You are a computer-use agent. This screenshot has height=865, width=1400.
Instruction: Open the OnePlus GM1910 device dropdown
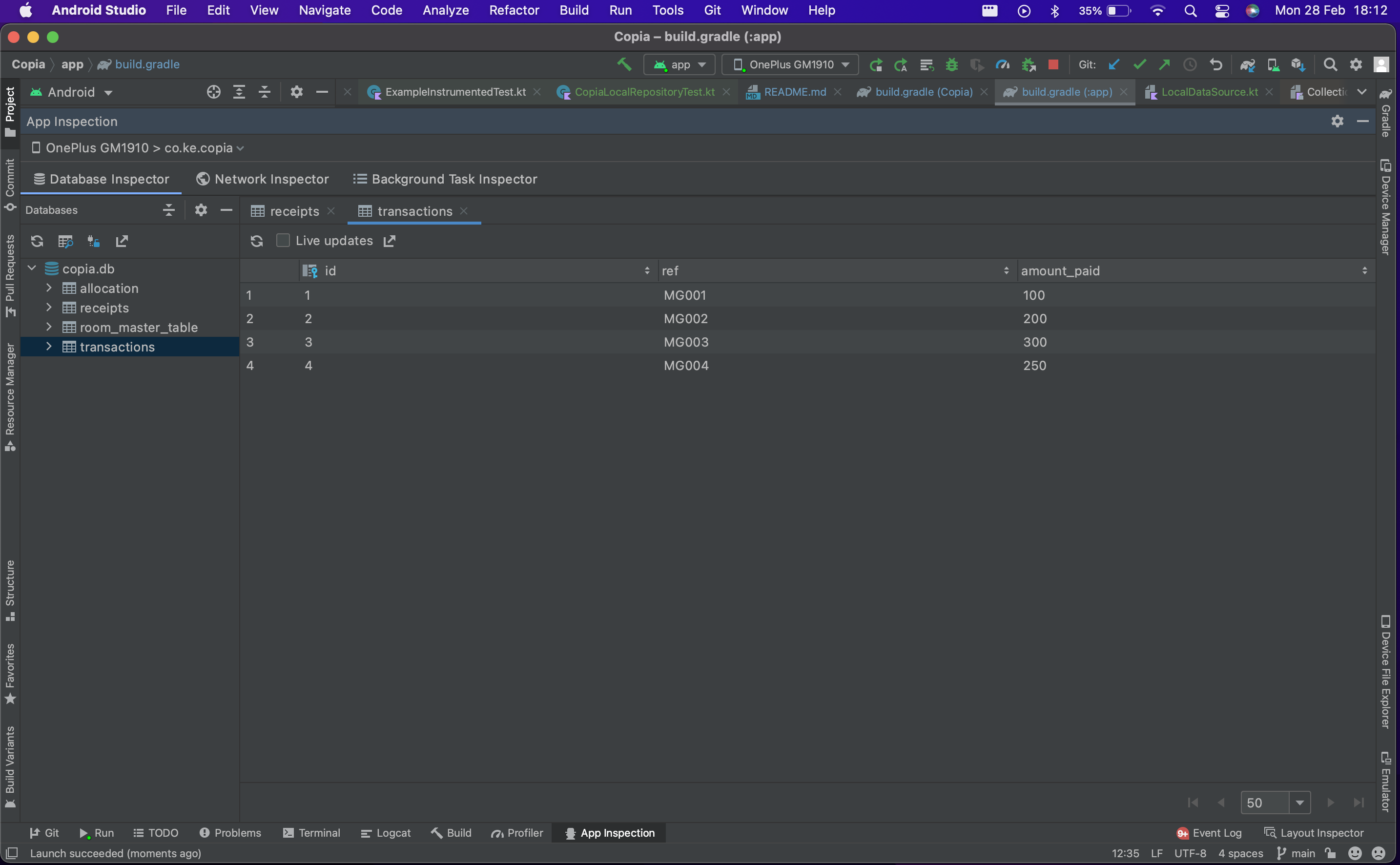point(789,64)
